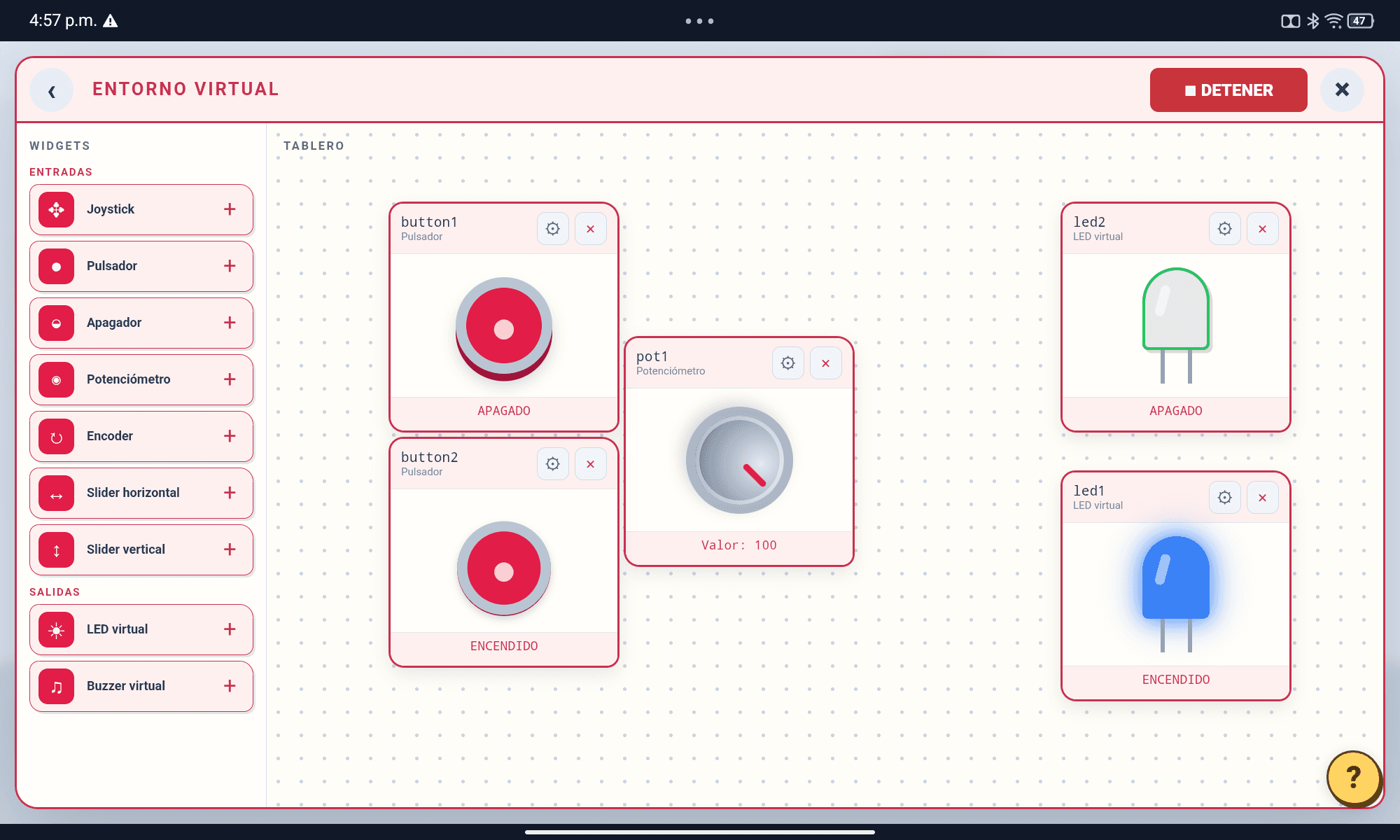This screenshot has height=840, width=1400.
Task: Open settings gear for led2
Action: [1225, 229]
